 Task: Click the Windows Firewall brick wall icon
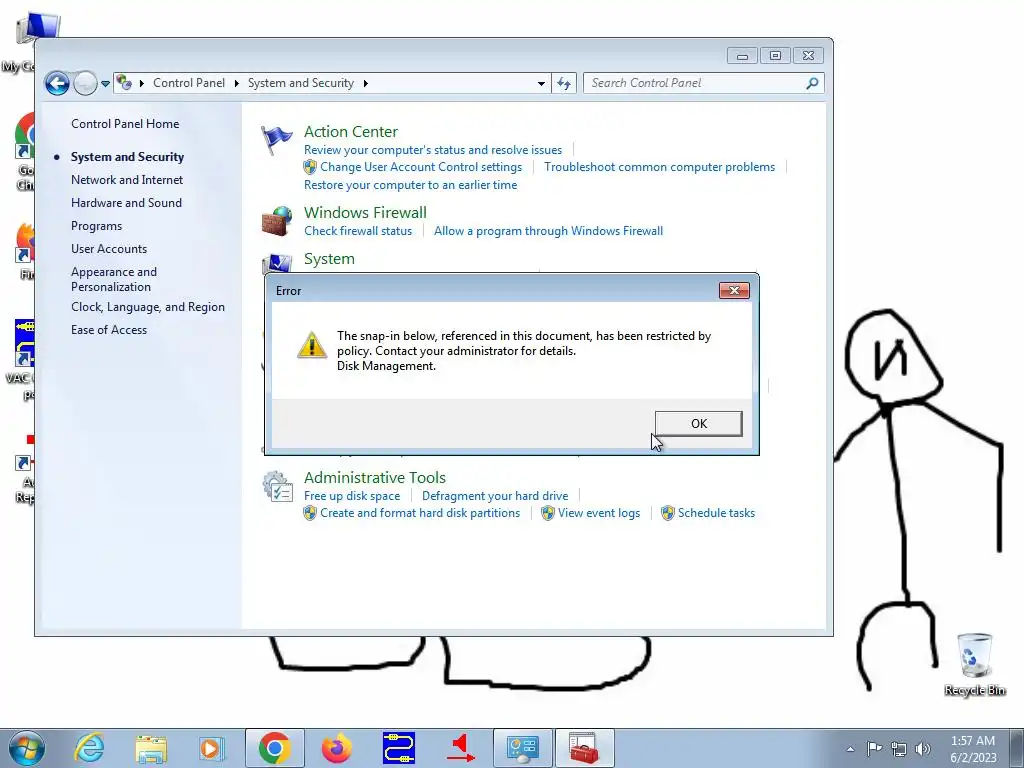pyautogui.click(x=277, y=221)
